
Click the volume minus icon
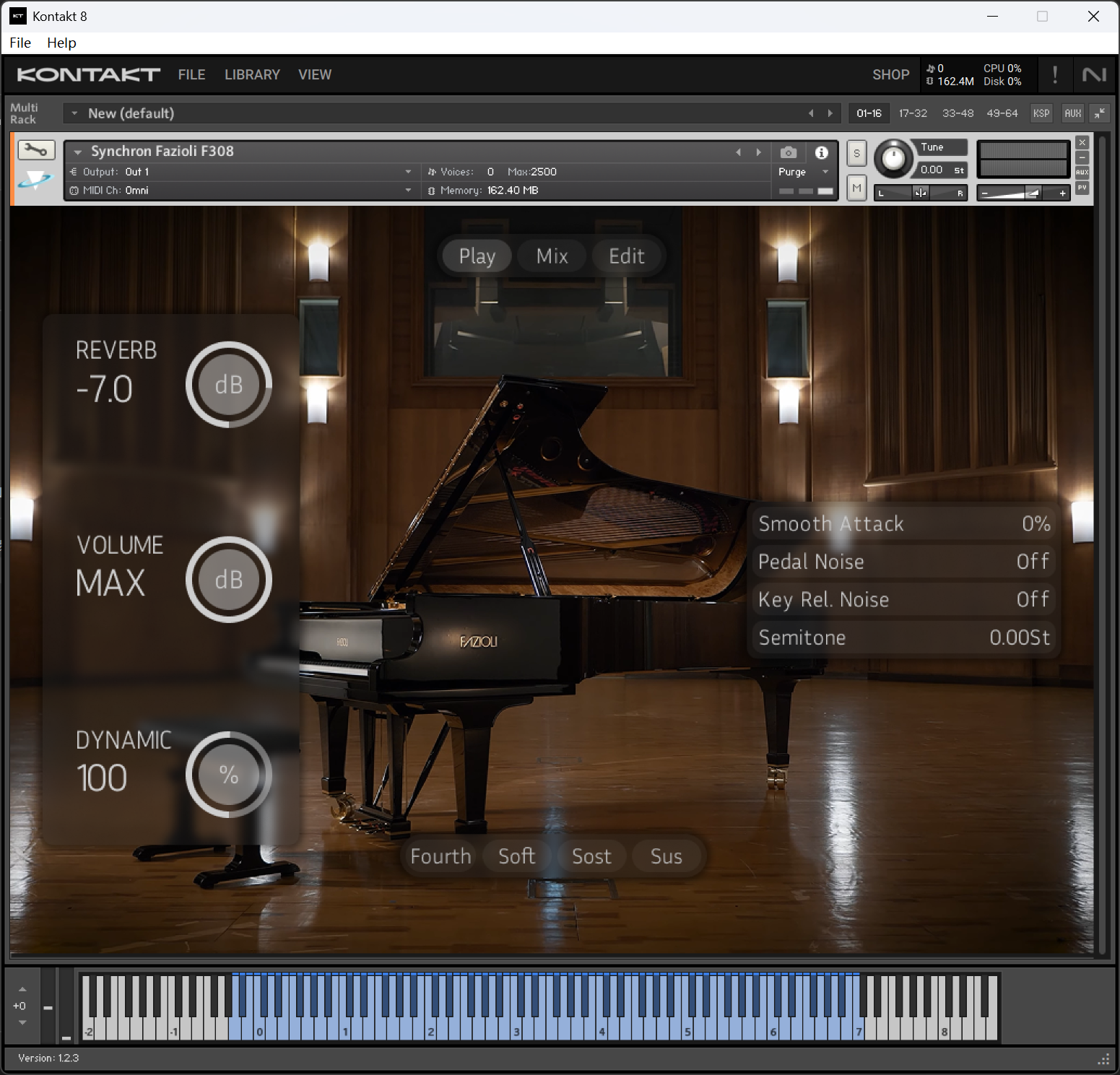(984, 193)
